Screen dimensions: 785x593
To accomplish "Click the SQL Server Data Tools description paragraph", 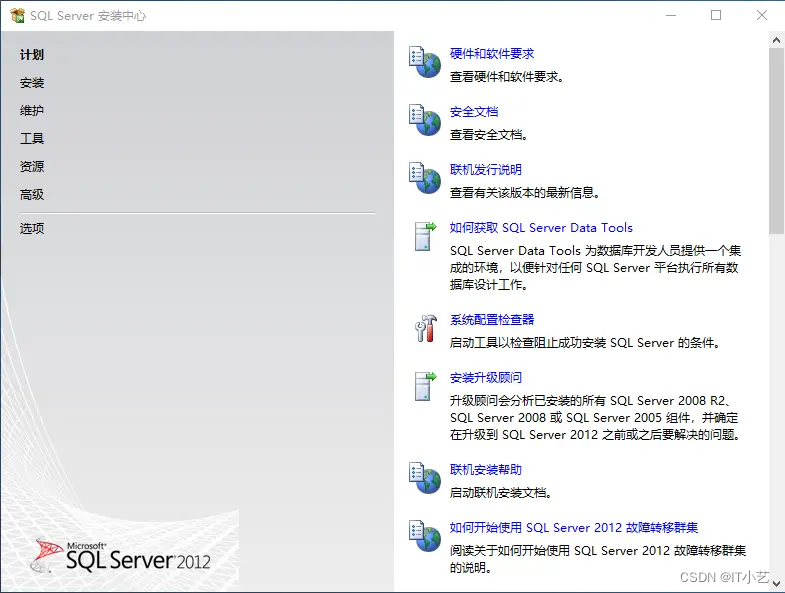I will tap(595, 268).
